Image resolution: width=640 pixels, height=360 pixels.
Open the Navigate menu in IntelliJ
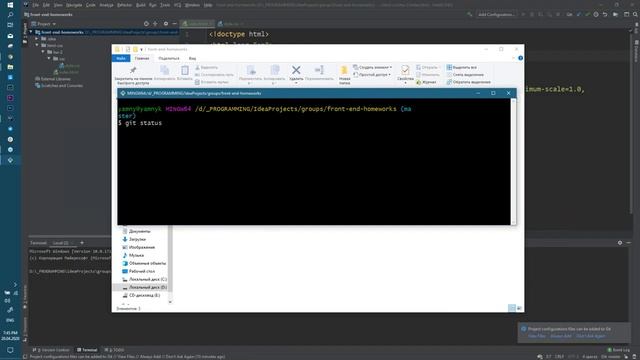point(74,5)
